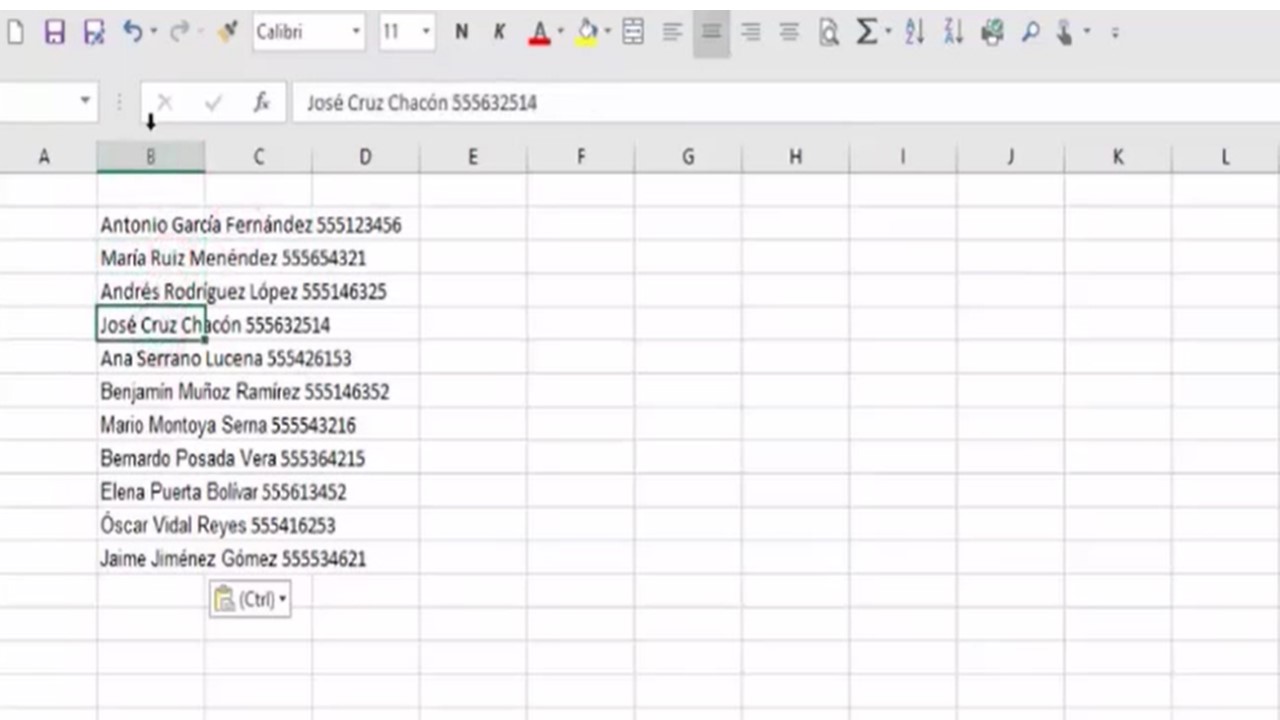Screen dimensions: 1280x720
Task: Create a new blank workbook
Action: click(x=15, y=33)
